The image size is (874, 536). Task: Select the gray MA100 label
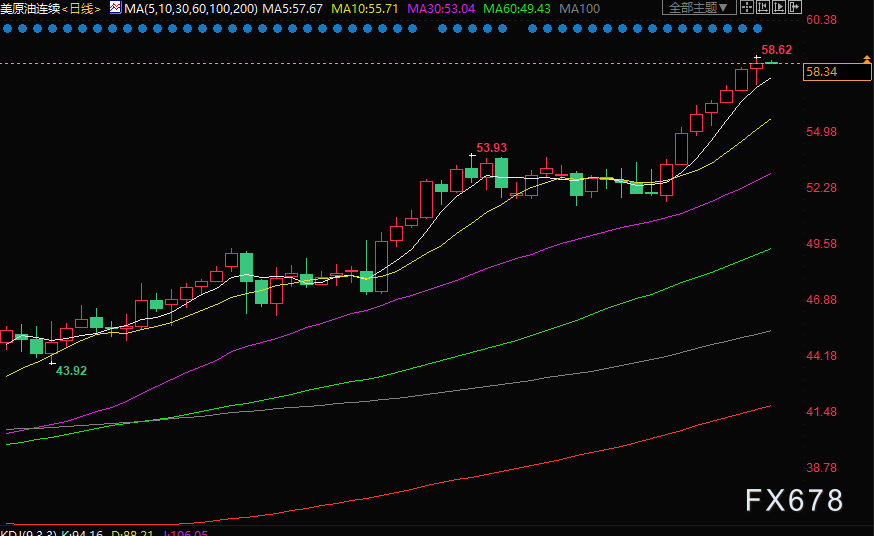pyautogui.click(x=579, y=9)
